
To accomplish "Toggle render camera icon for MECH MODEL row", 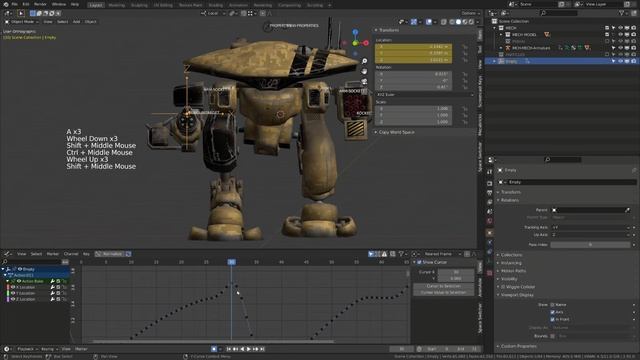I will [633, 35].
